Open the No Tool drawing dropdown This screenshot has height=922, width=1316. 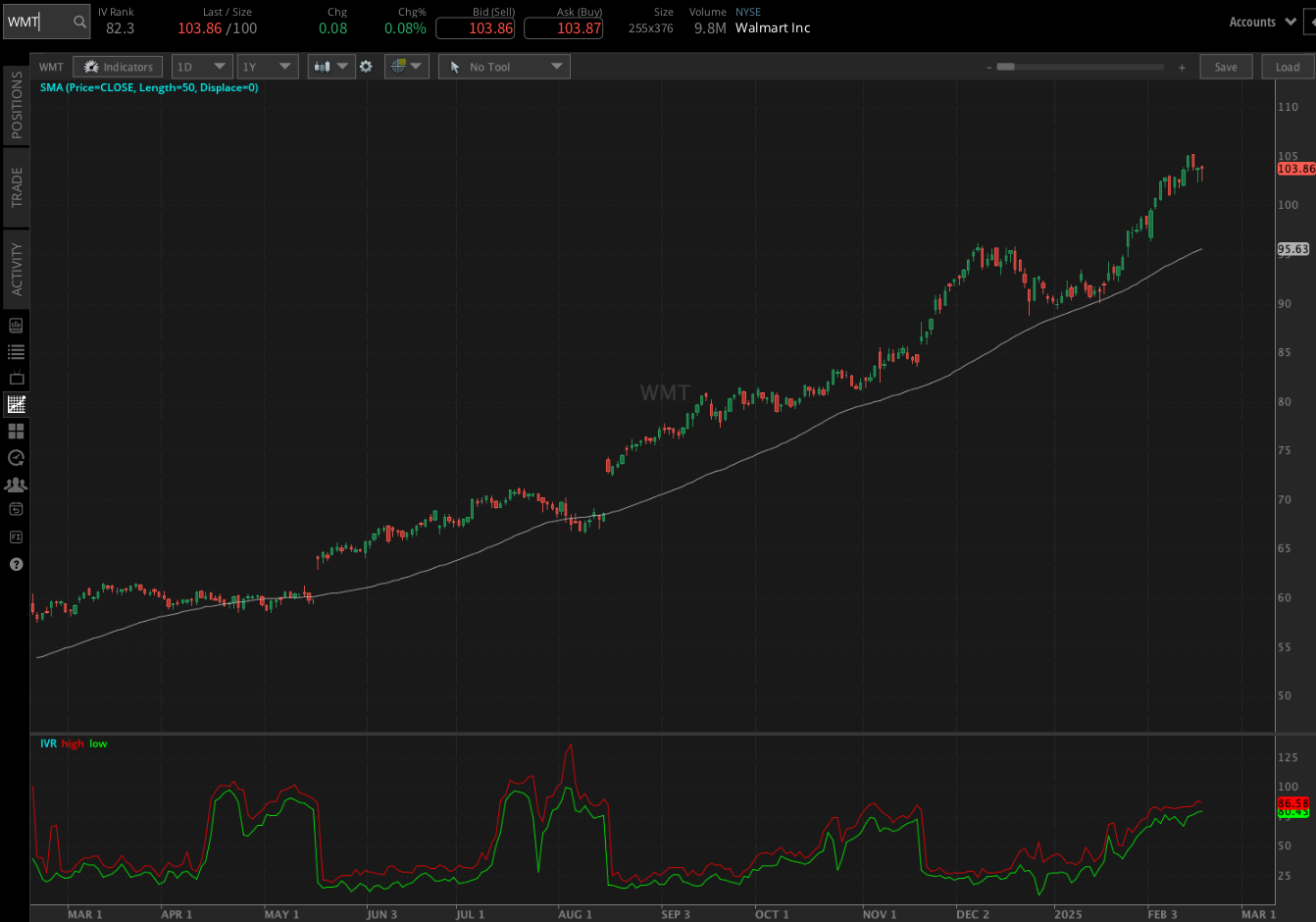504,67
